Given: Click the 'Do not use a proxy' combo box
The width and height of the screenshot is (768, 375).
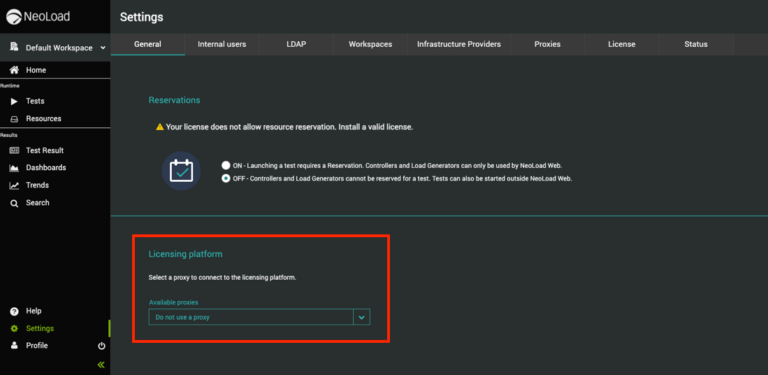Looking at the screenshot, I should [x=259, y=317].
